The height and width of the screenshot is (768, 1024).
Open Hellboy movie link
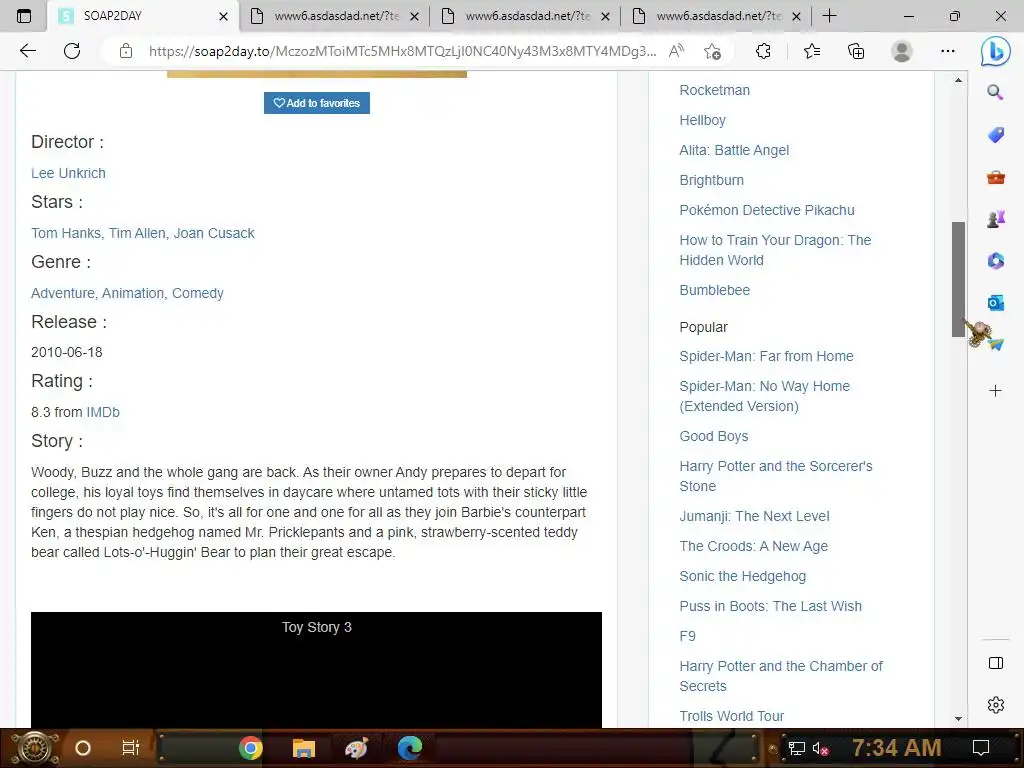pos(702,120)
